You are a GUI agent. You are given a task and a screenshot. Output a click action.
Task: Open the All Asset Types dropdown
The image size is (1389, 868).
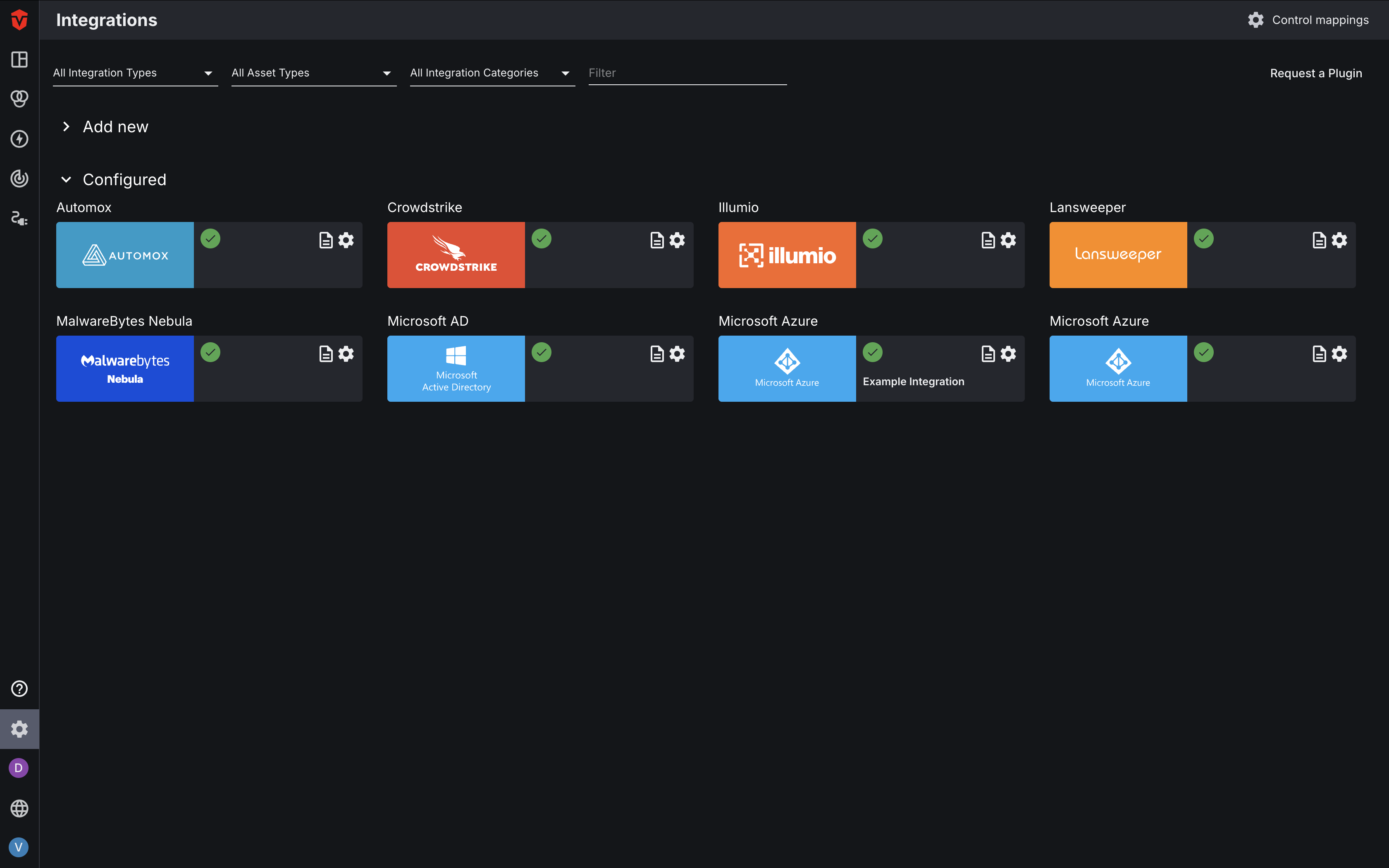pos(314,73)
